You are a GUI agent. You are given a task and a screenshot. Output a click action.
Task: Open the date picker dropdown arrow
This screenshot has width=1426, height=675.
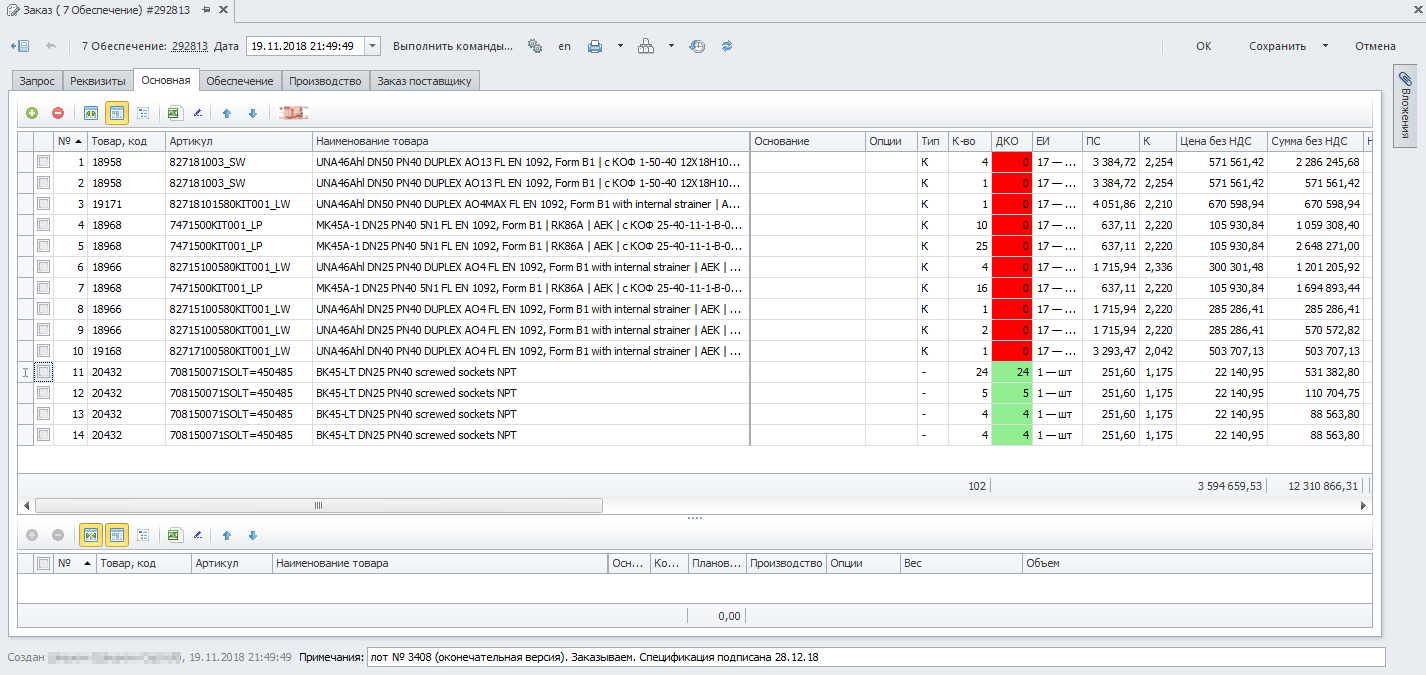373,46
